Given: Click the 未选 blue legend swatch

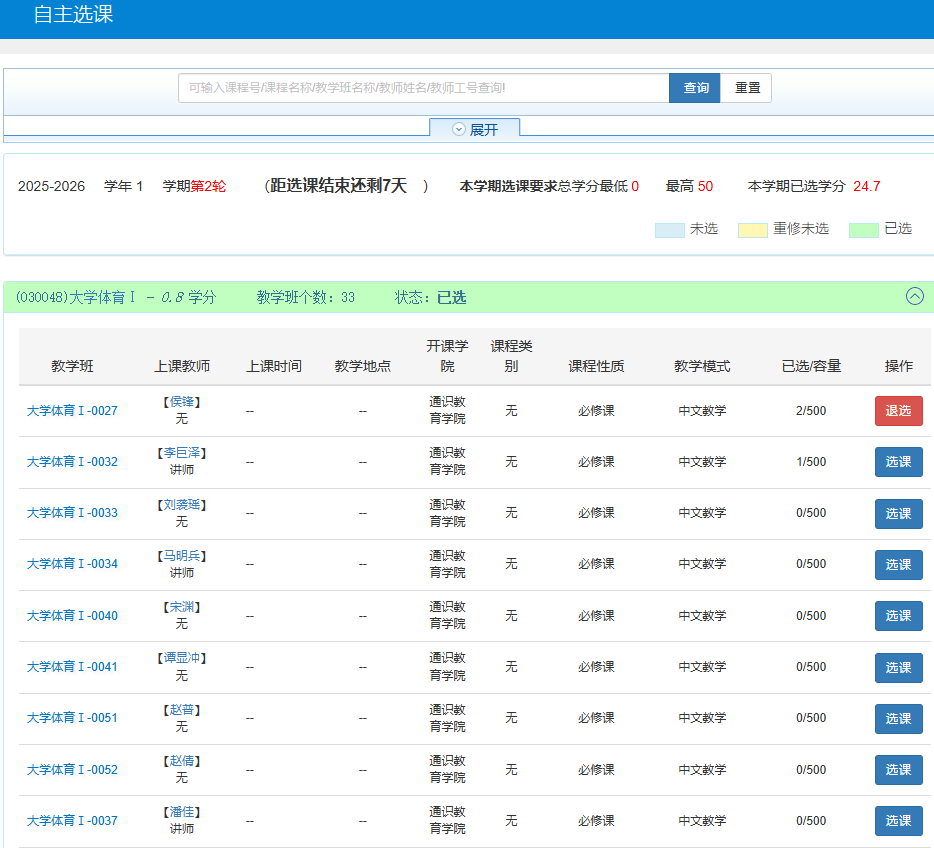Looking at the screenshot, I should point(669,230).
